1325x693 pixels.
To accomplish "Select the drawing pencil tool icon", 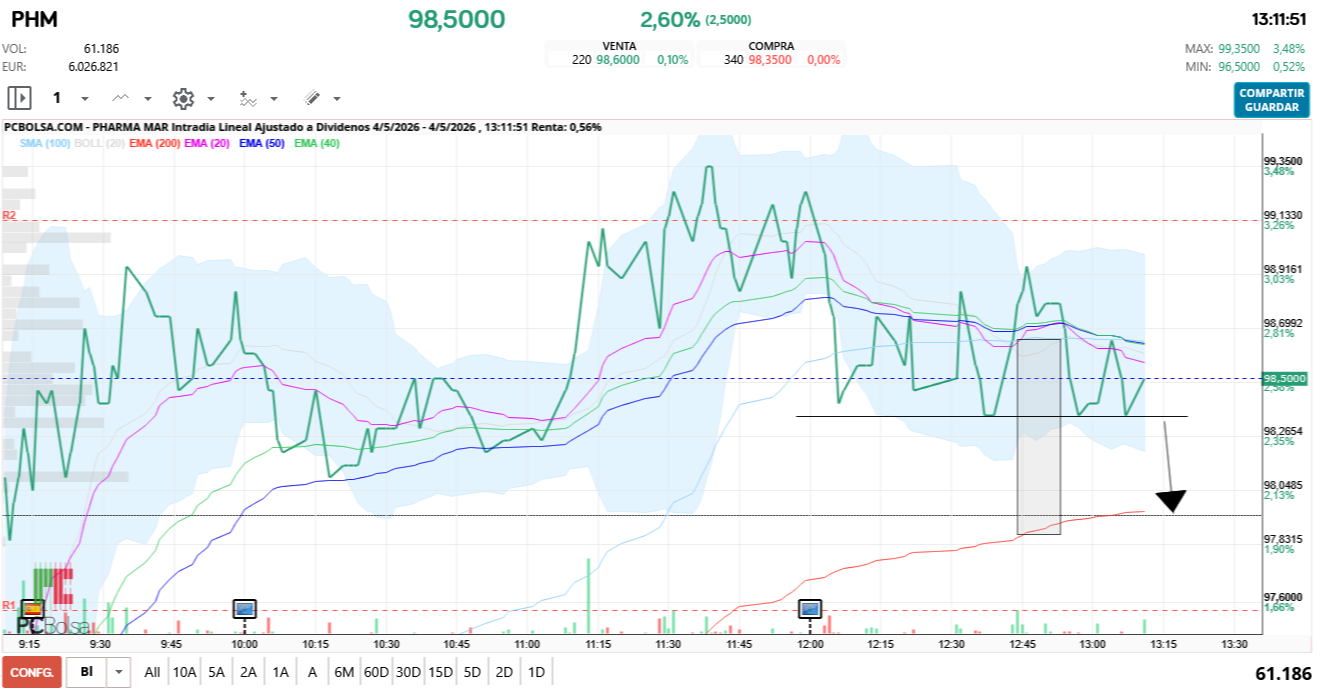I will pos(312,98).
